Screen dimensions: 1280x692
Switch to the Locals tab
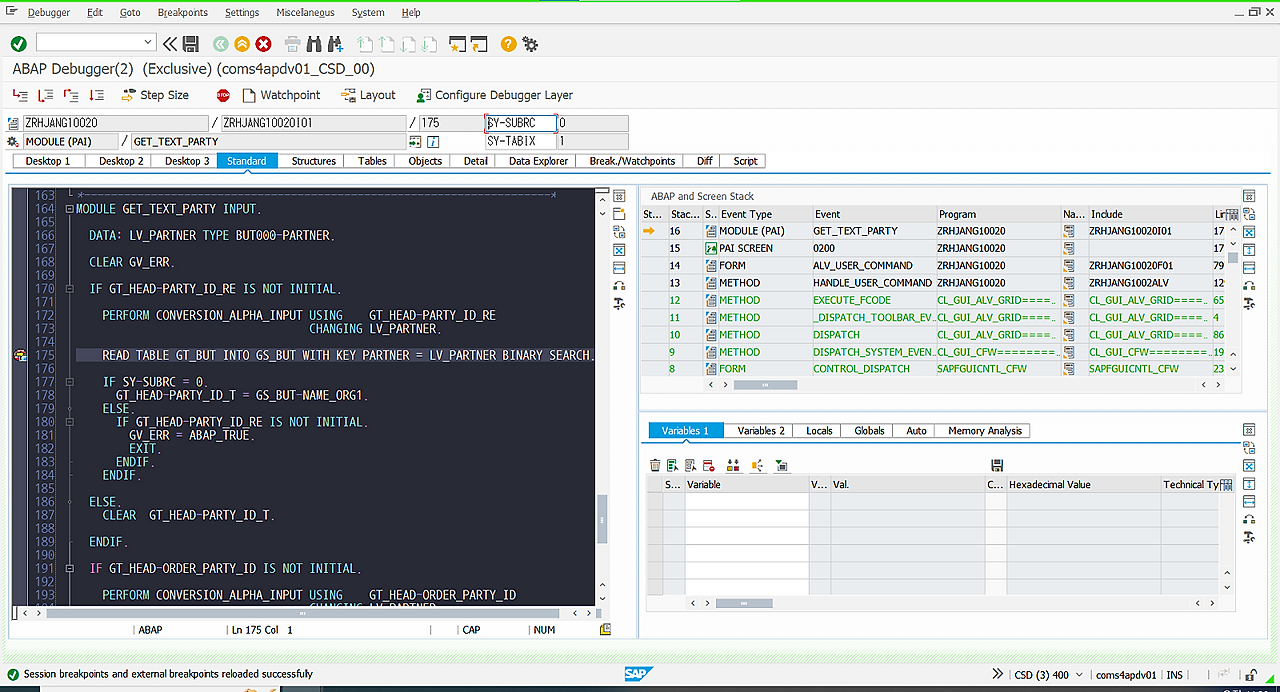pyautogui.click(x=819, y=431)
